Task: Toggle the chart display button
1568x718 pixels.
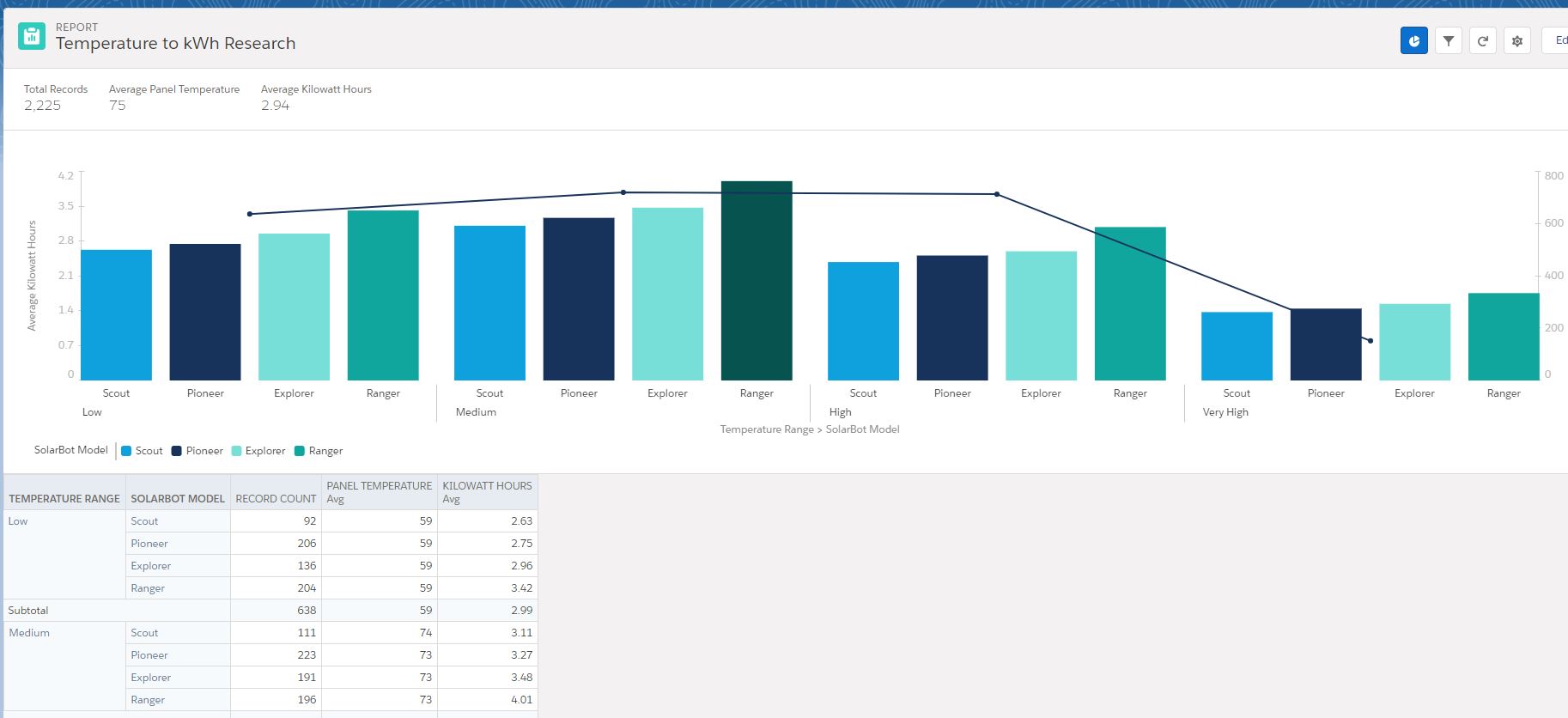Action: click(1413, 40)
